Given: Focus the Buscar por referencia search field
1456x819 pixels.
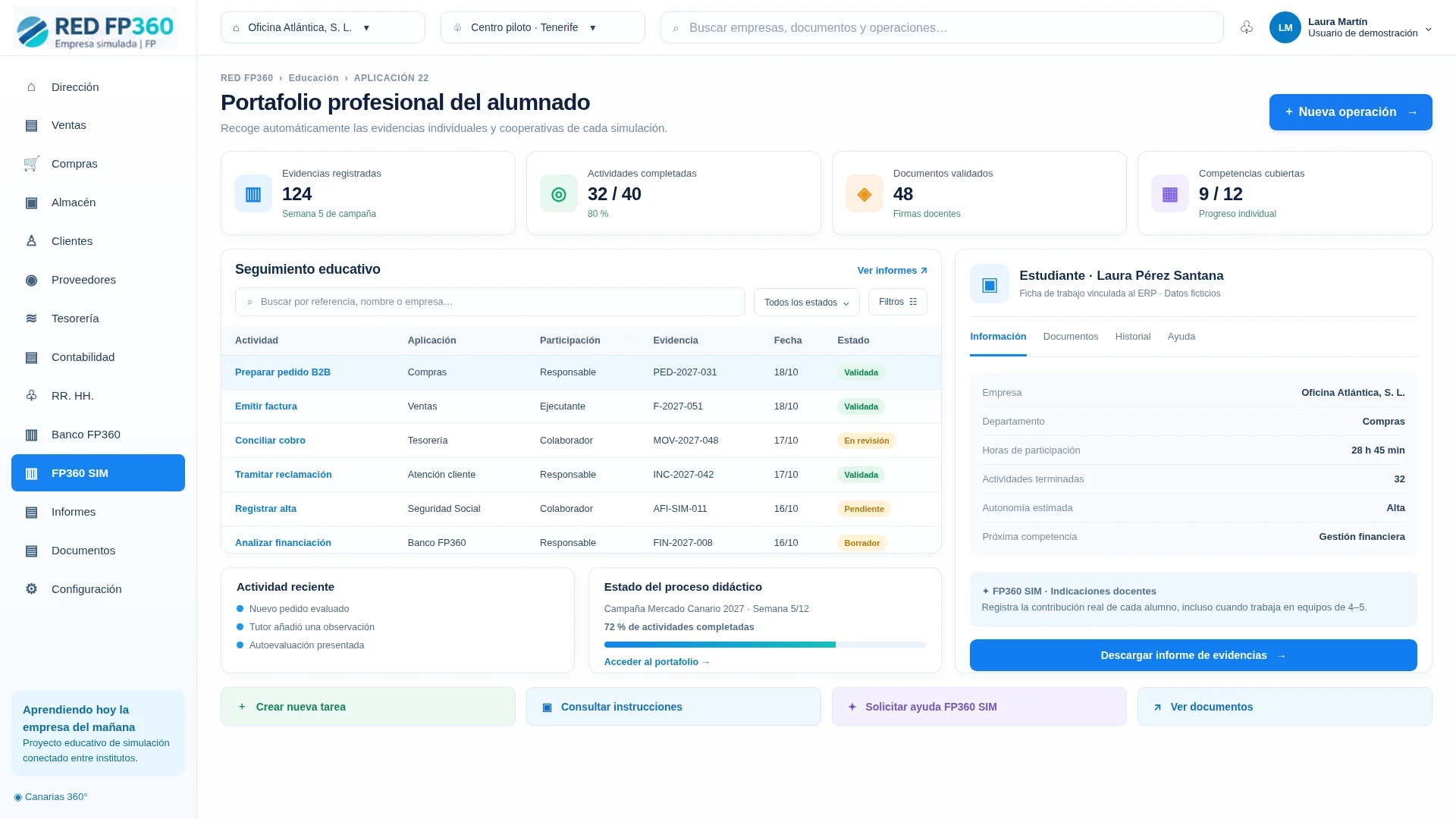Looking at the screenshot, I should (490, 302).
